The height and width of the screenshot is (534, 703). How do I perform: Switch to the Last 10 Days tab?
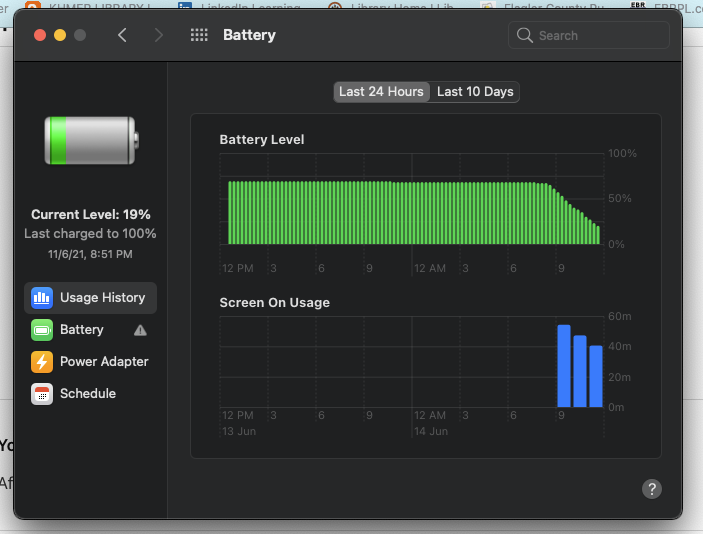tap(475, 92)
